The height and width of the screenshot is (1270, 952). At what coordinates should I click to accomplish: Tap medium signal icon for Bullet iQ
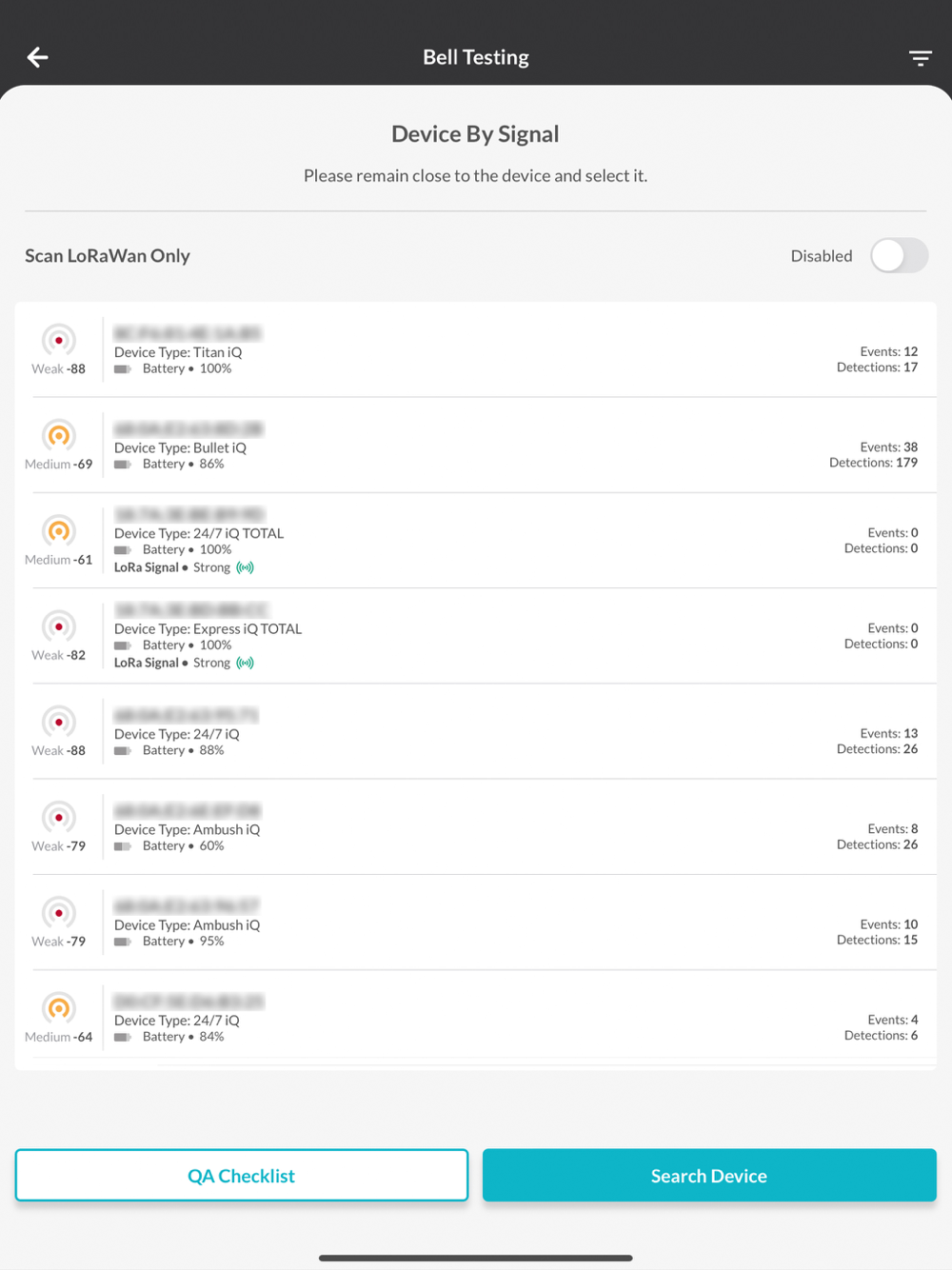59,435
